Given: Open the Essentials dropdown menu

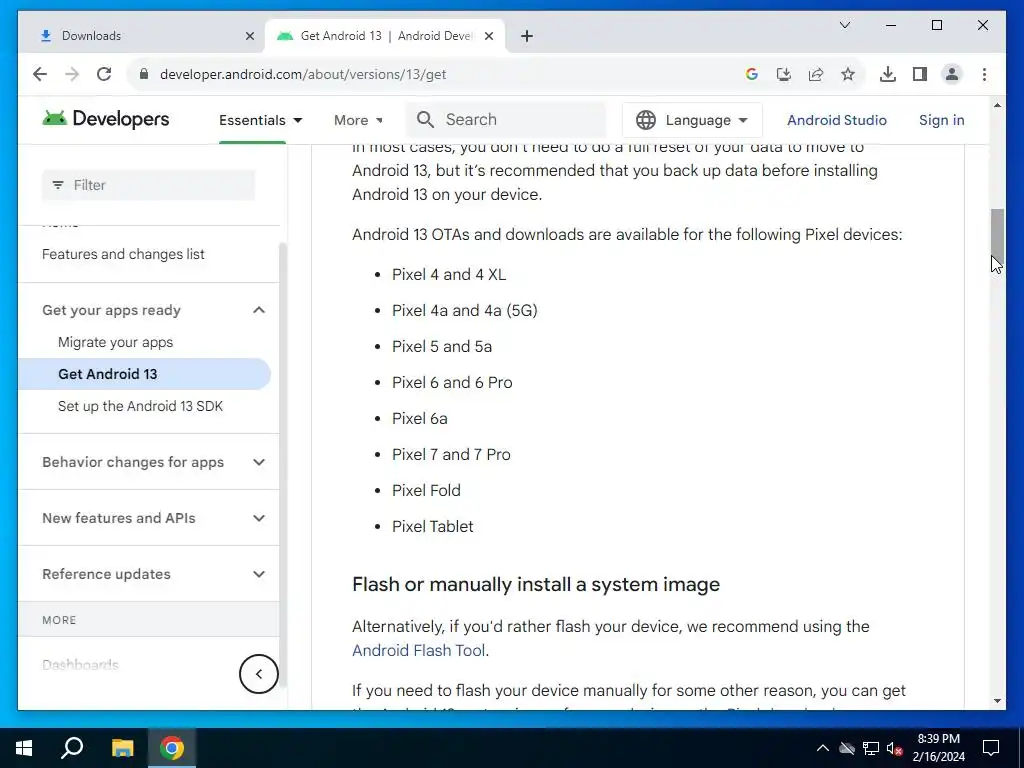Looking at the screenshot, I should (x=261, y=120).
